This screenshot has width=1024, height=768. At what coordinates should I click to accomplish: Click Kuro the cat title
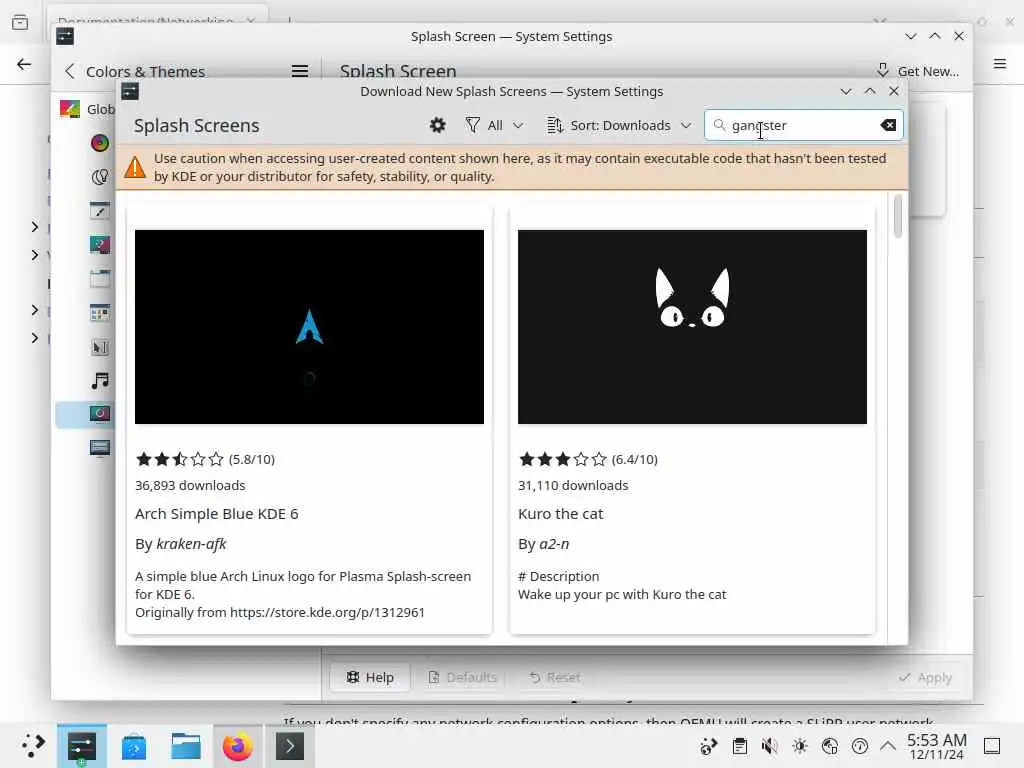point(560,514)
